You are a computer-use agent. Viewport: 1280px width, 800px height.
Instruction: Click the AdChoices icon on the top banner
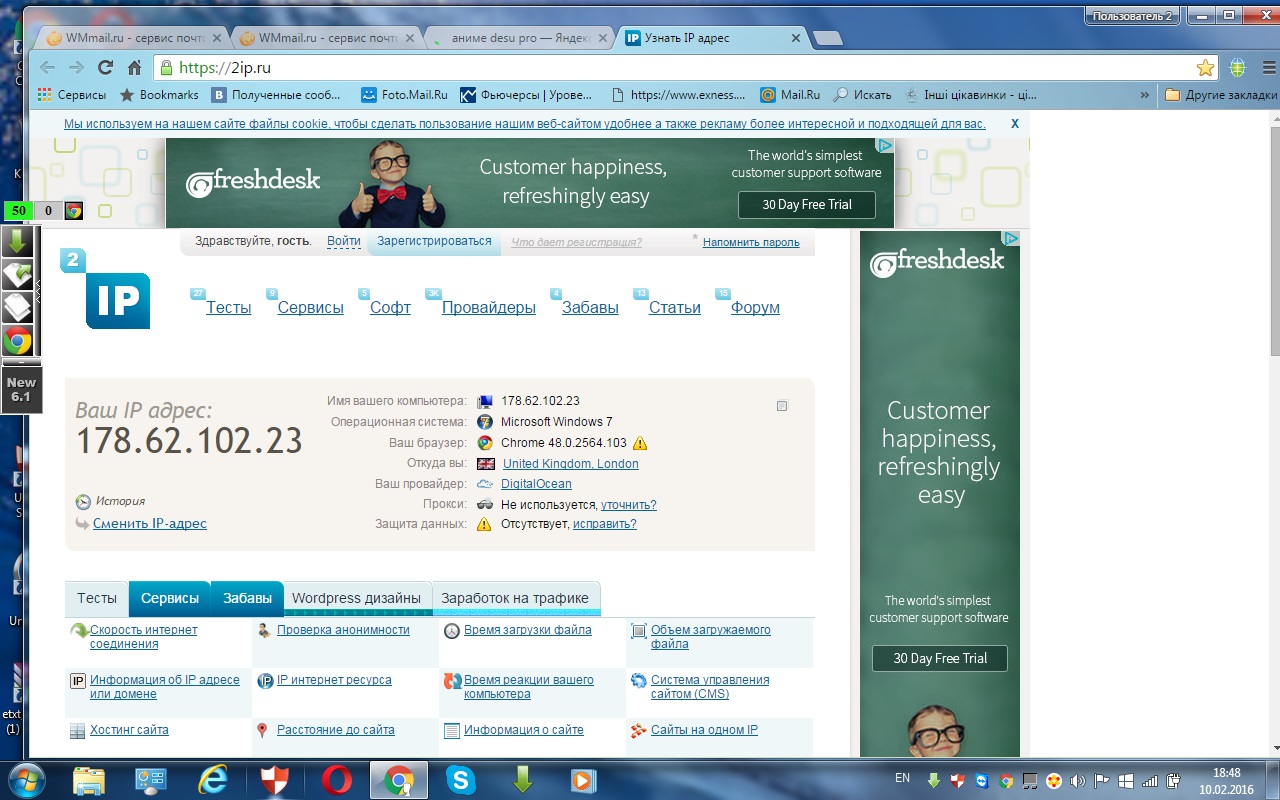(885, 145)
